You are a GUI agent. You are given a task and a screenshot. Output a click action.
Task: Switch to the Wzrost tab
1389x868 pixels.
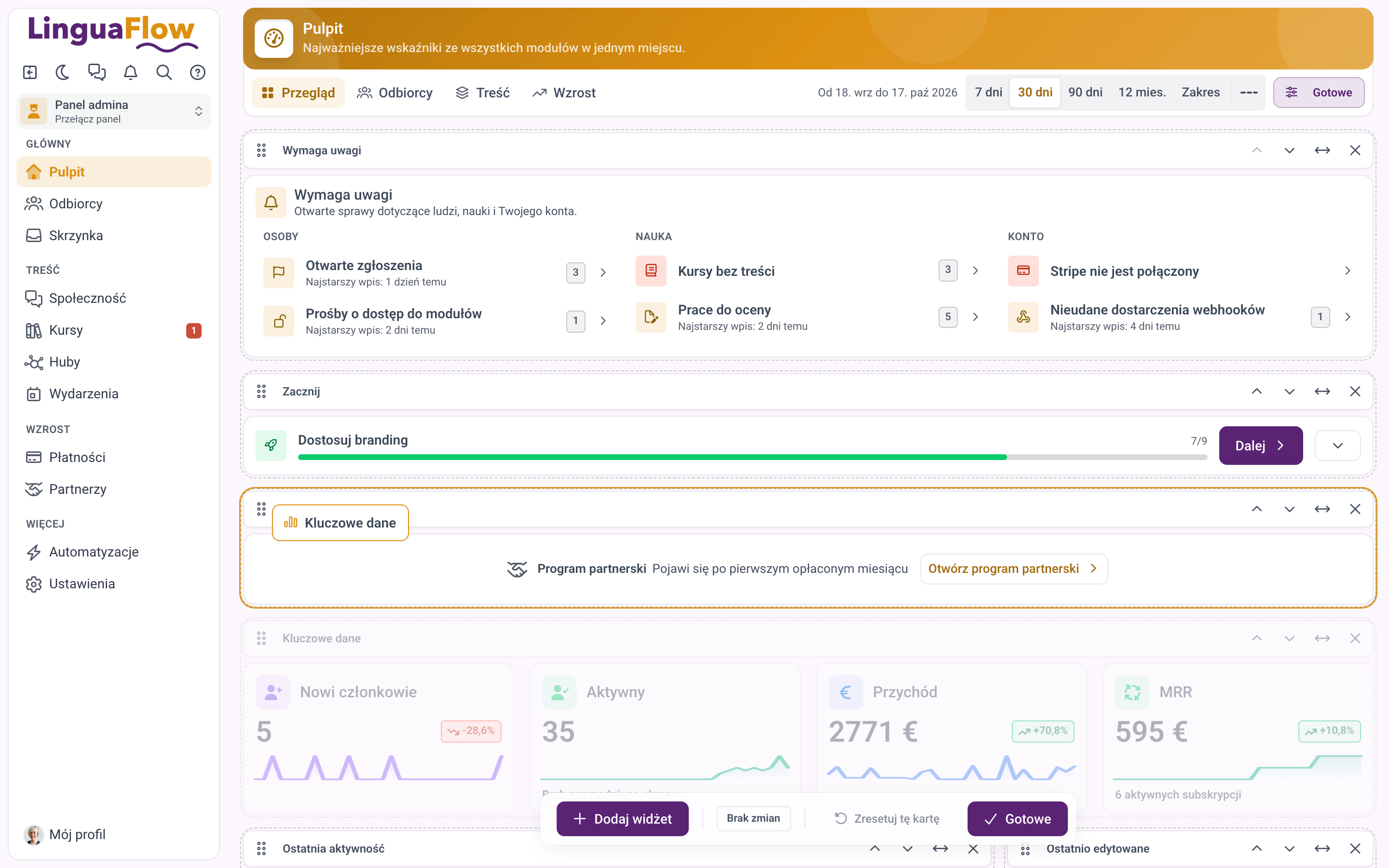click(x=564, y=93)
